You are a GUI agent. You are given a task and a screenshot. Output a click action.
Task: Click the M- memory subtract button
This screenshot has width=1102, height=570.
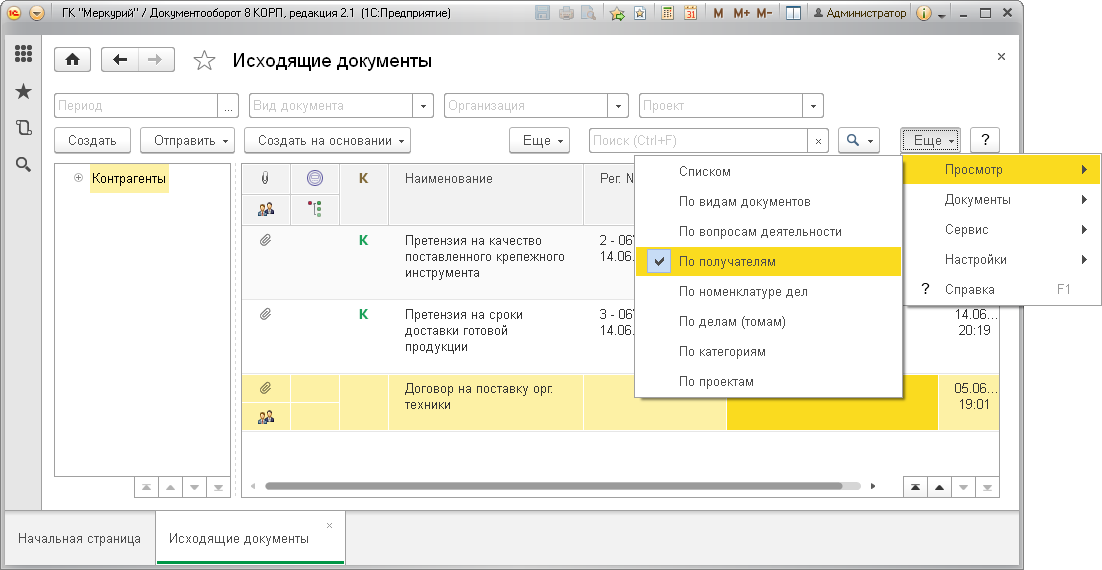point(764,13)
